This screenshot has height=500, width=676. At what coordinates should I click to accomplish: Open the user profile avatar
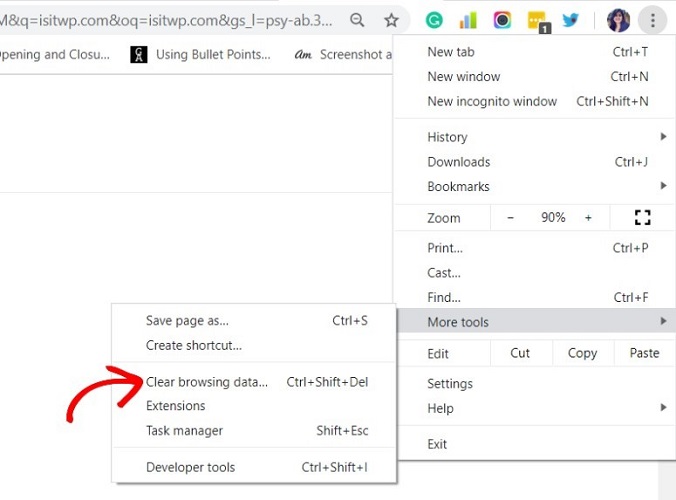coord(618,20)
